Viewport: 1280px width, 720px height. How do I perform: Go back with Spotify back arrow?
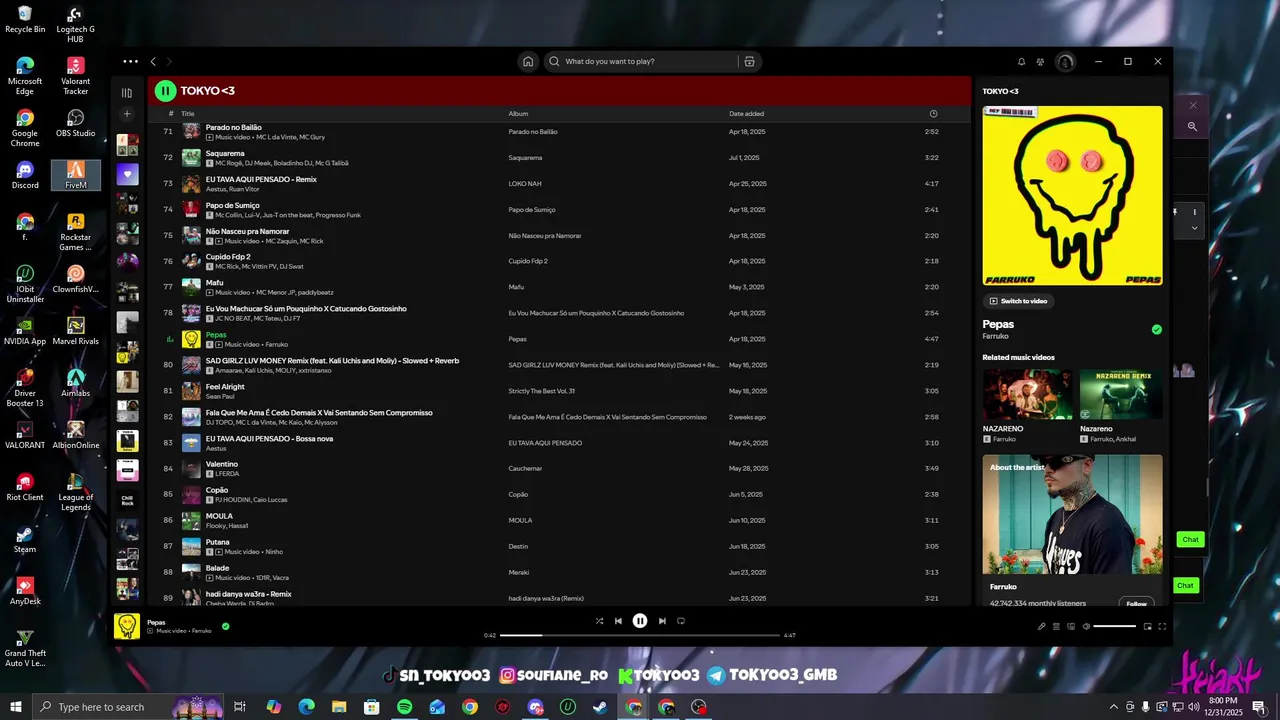click(153, 61)
